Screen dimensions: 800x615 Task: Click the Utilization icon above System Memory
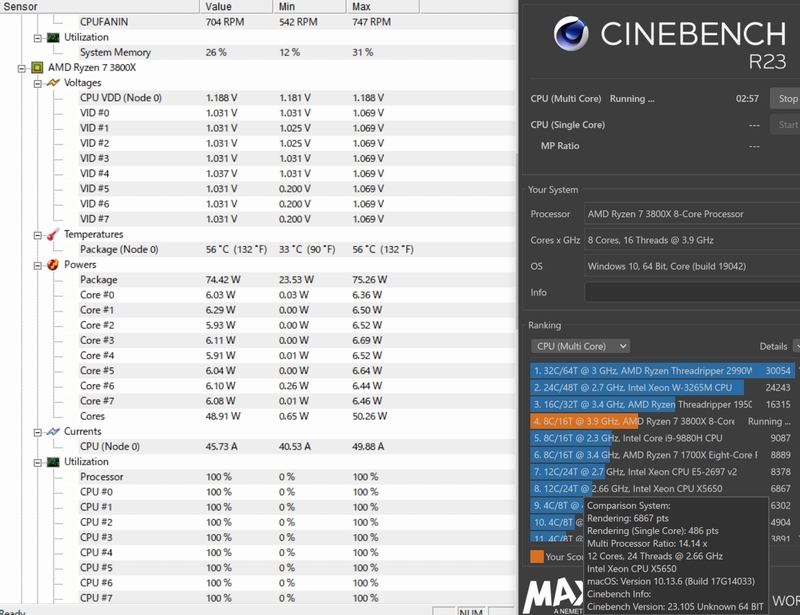tap(53, 37)
